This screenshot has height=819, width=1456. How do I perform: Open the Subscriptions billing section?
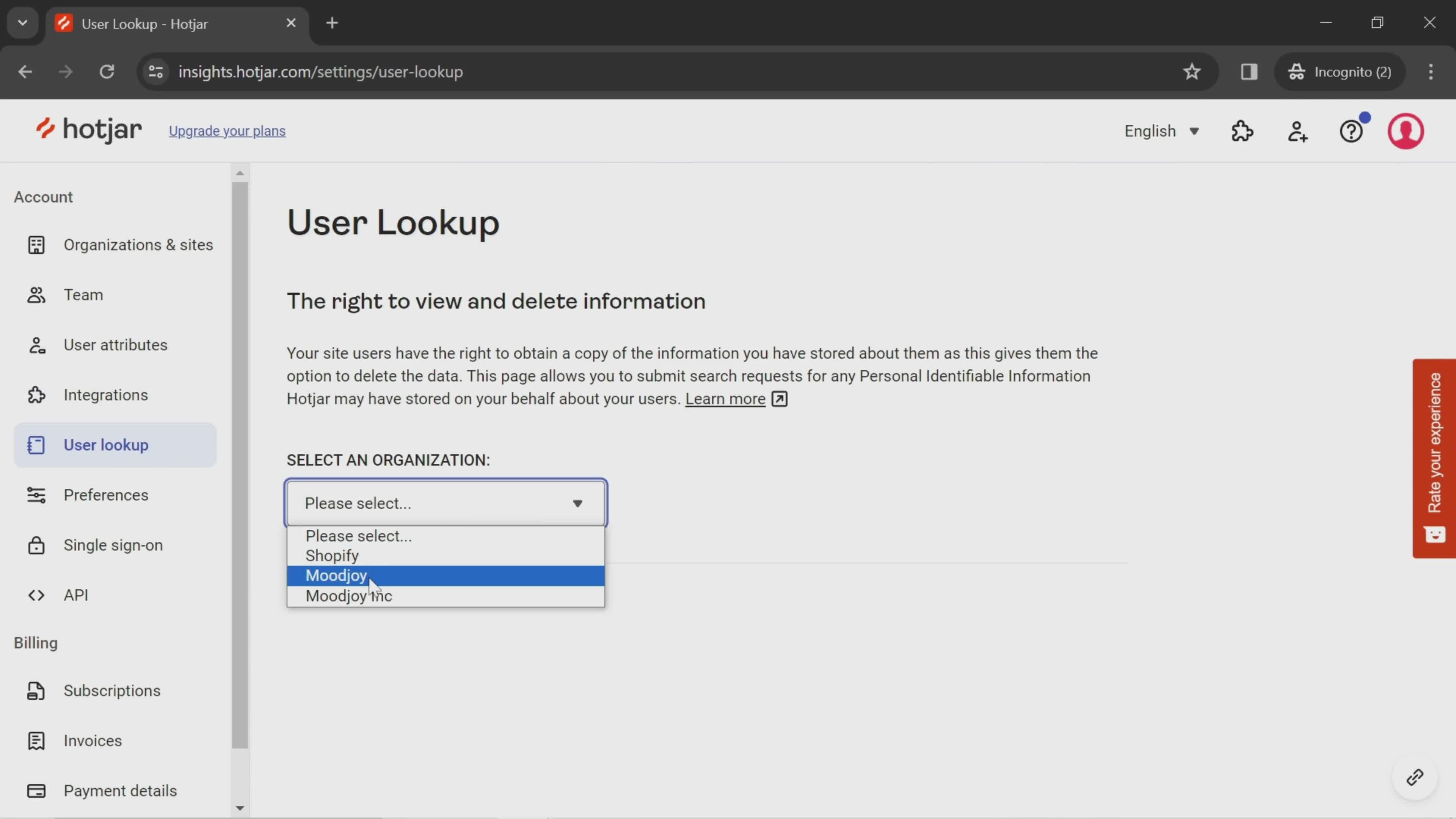pos(112,690)
